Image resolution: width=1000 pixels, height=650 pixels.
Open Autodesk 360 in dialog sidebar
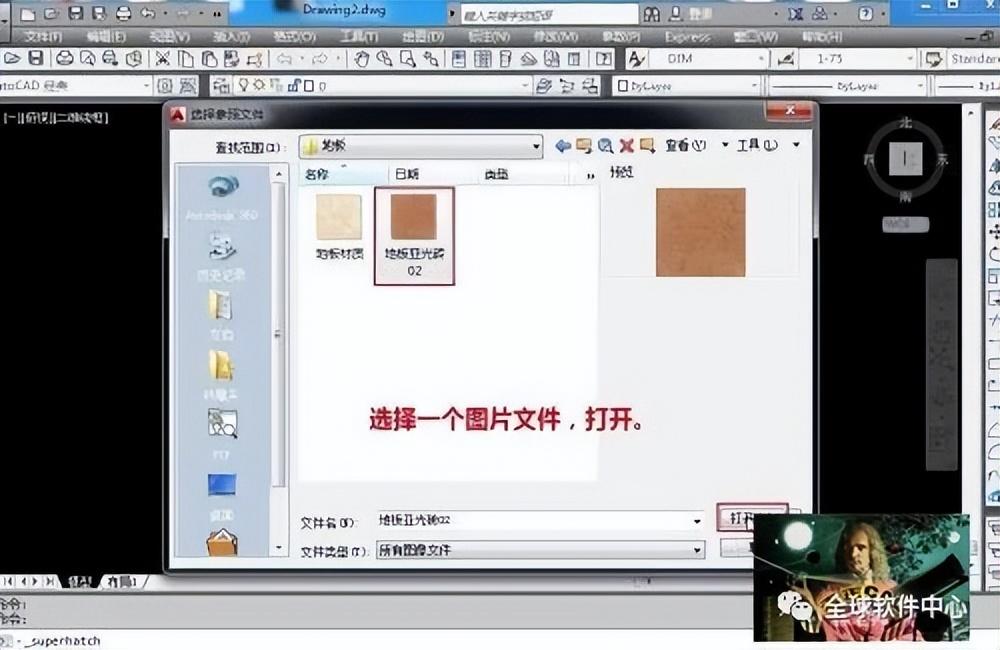(x=222, y=198)
